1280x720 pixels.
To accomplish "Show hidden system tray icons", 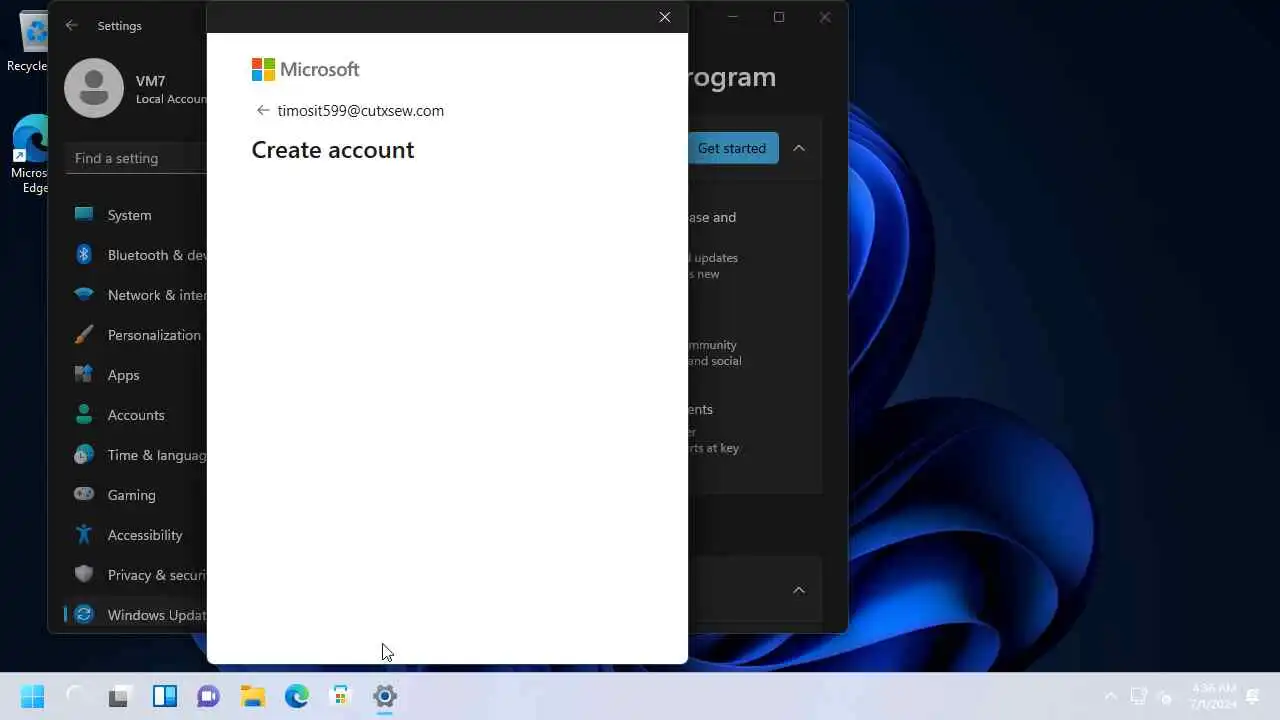I will pos(1110,697).
